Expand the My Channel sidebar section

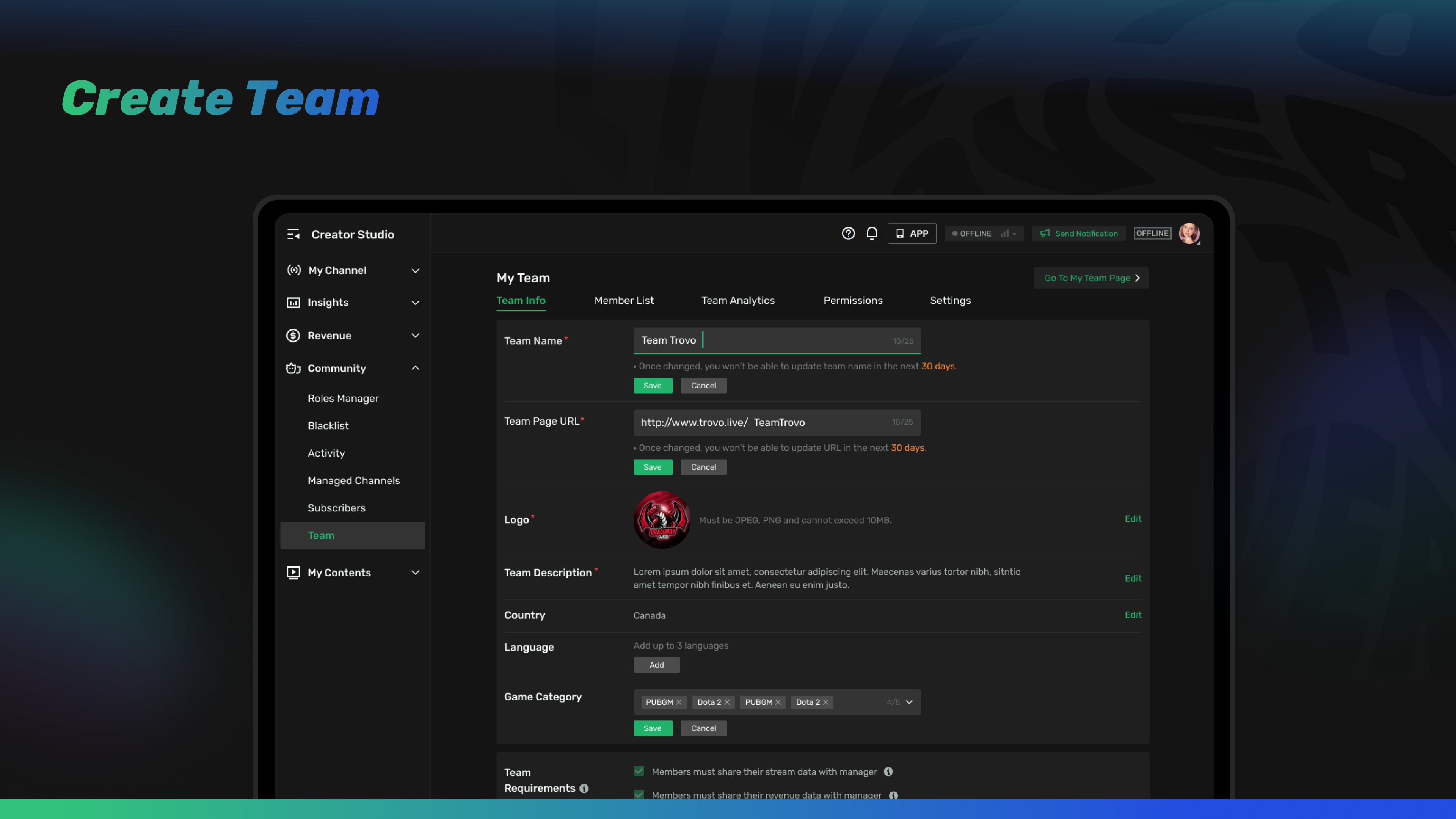[415, 271]
